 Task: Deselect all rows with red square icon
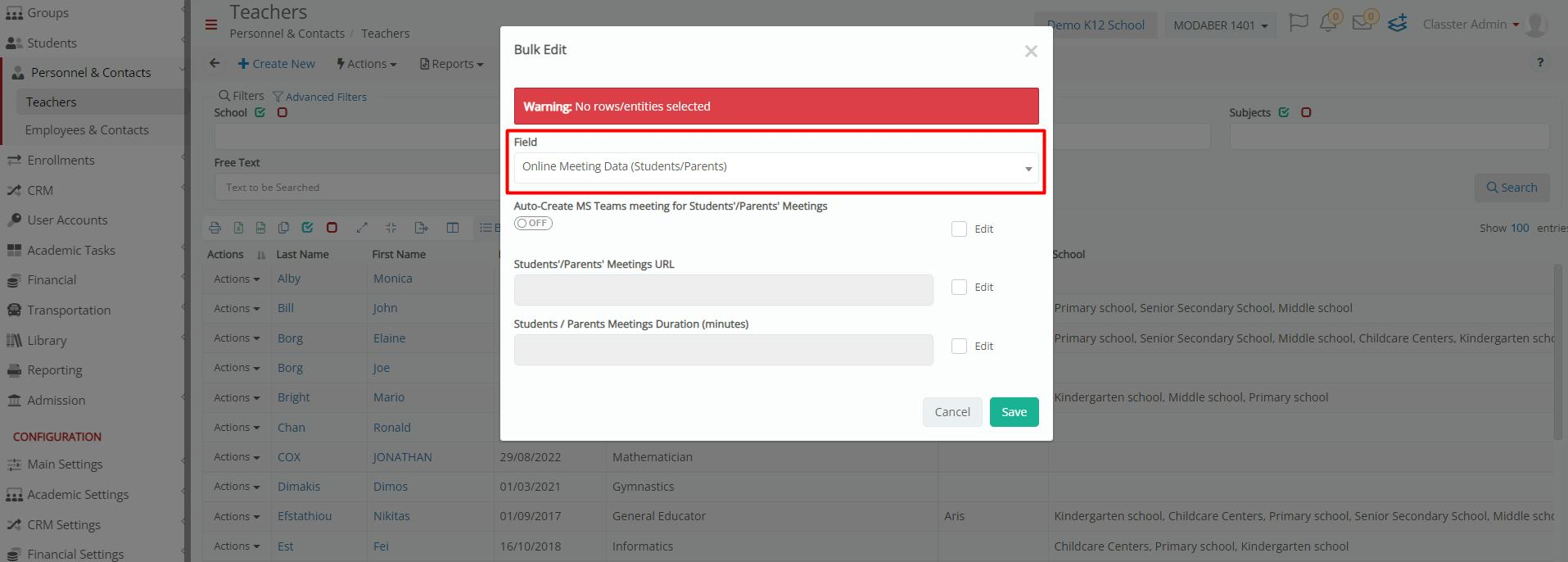332,228
